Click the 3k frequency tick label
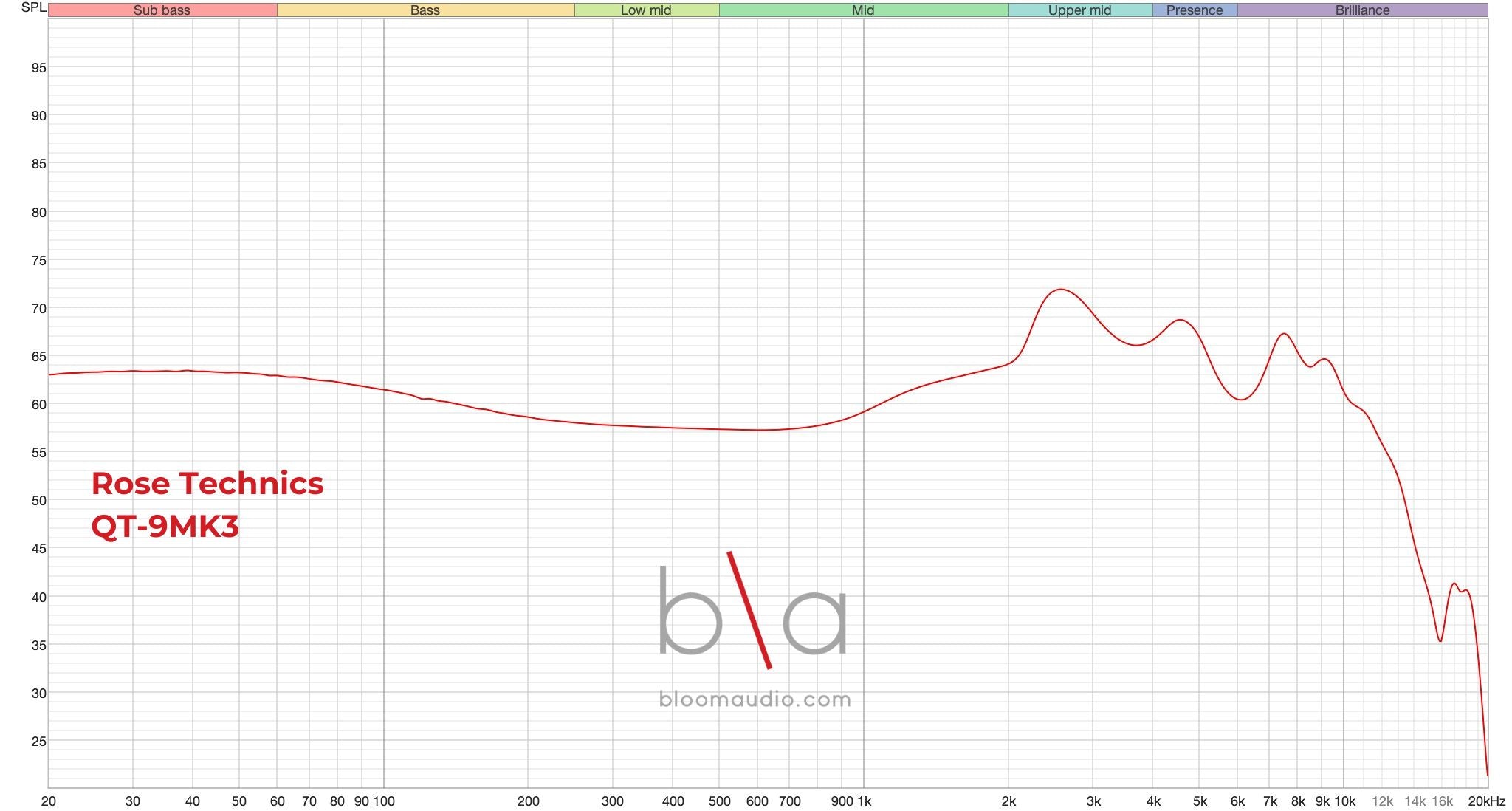 coord(1093,801)
